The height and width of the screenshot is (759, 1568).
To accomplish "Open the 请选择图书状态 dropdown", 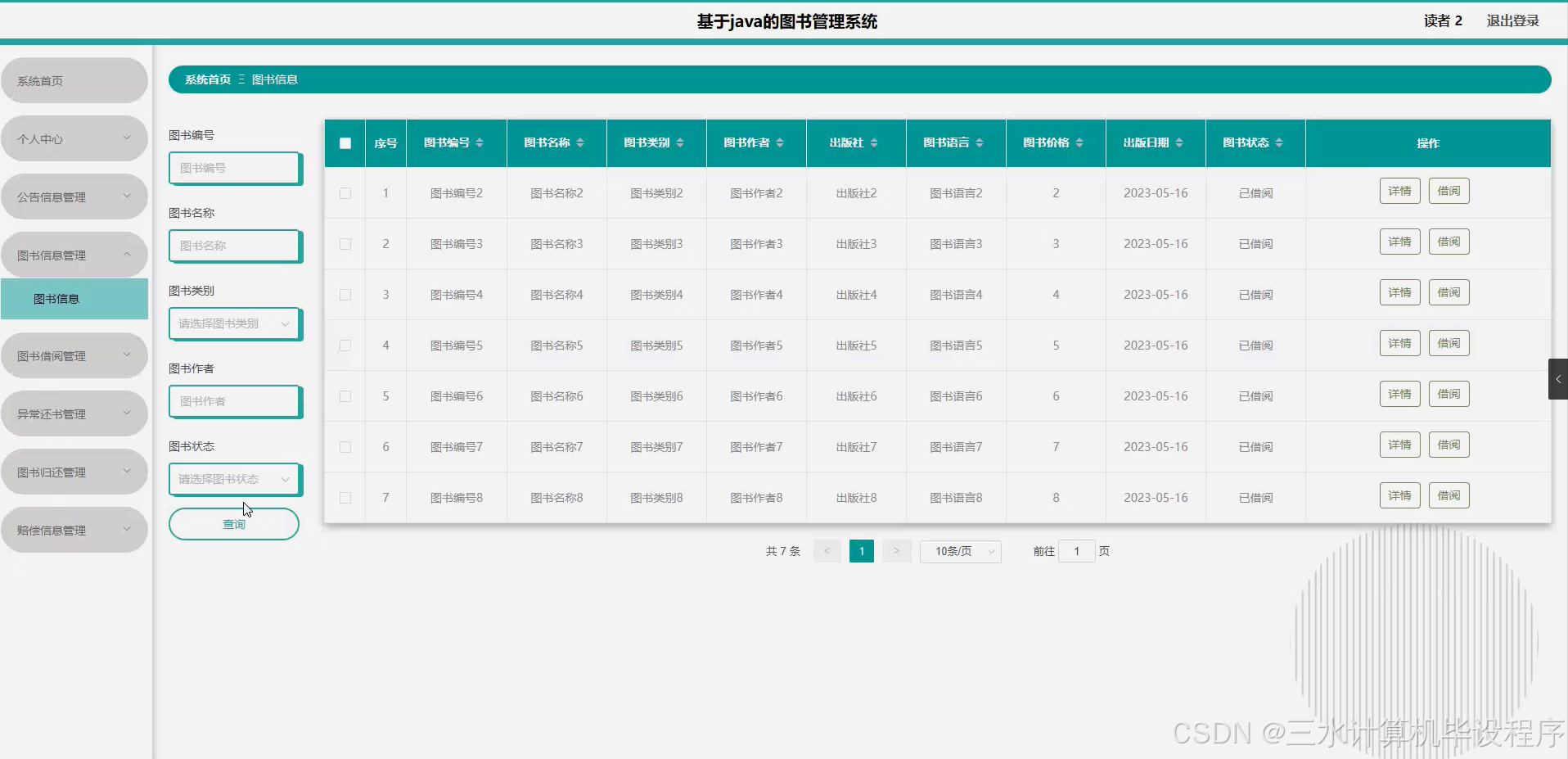I will 234,479.
